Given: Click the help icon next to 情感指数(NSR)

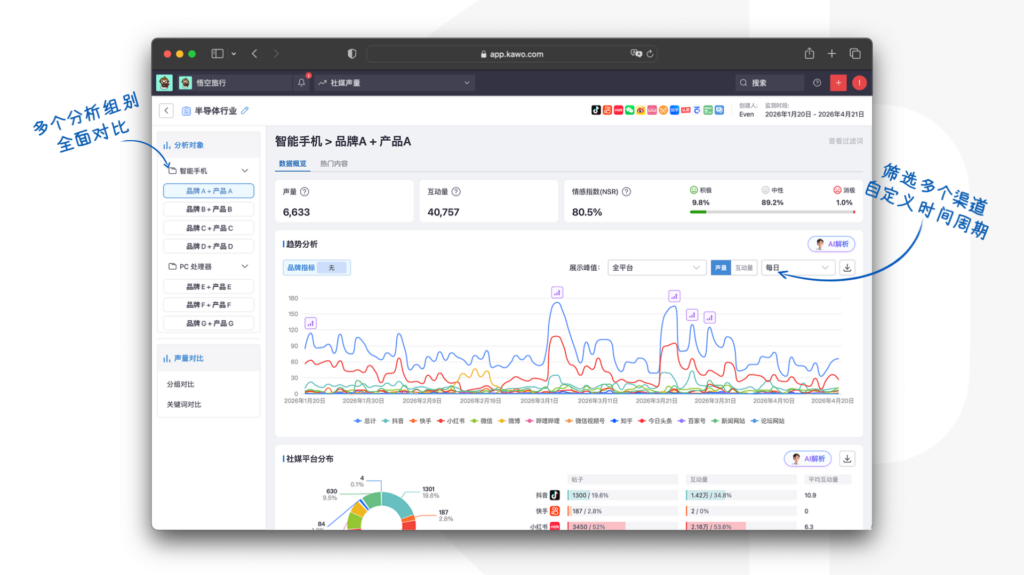Looking at the screenshot, I should tap(626, 191).
